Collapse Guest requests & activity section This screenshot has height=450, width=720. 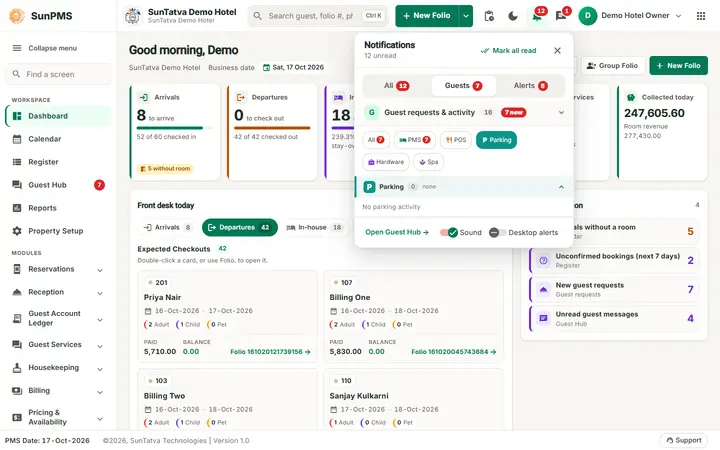click(561, 112)
